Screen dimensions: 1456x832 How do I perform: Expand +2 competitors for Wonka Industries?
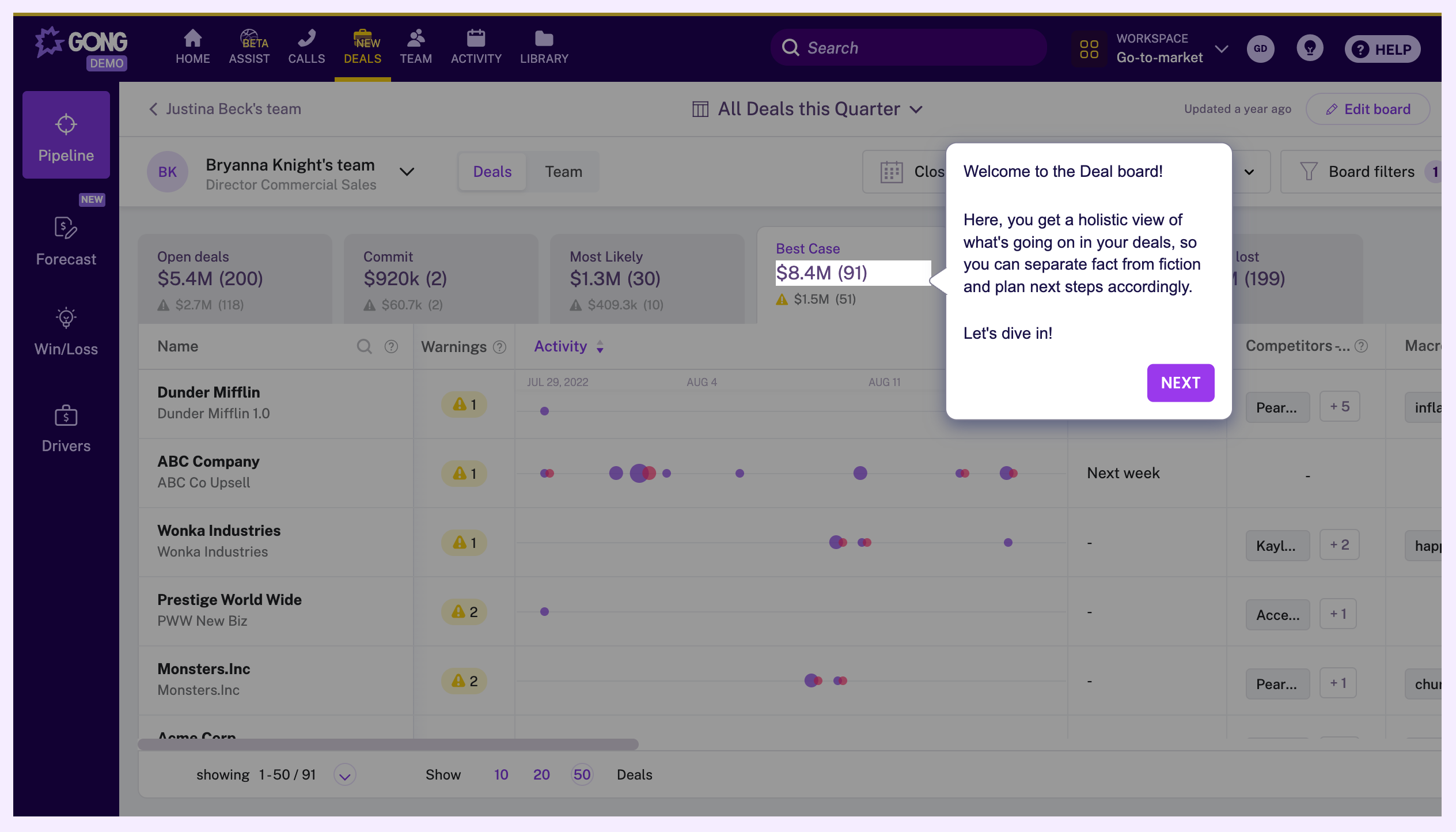click(x=1339, y=545)
